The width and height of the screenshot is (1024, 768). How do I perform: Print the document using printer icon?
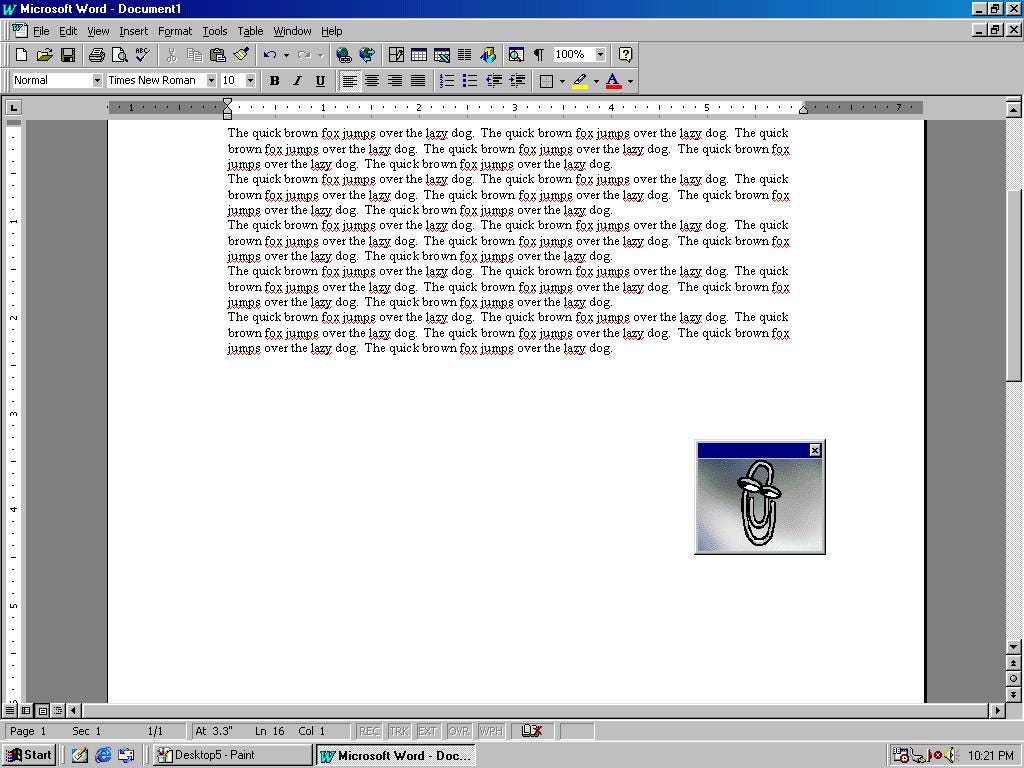97,55
